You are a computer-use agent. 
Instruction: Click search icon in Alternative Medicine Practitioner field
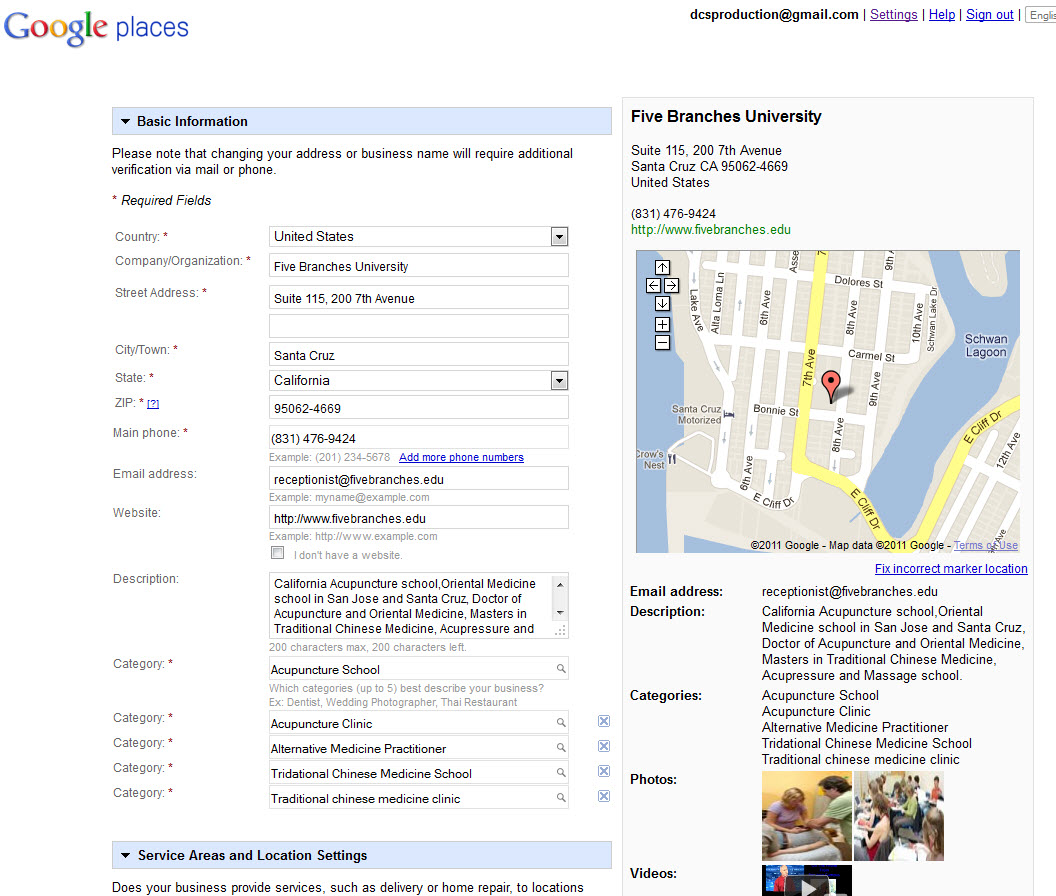coord(561,747)
